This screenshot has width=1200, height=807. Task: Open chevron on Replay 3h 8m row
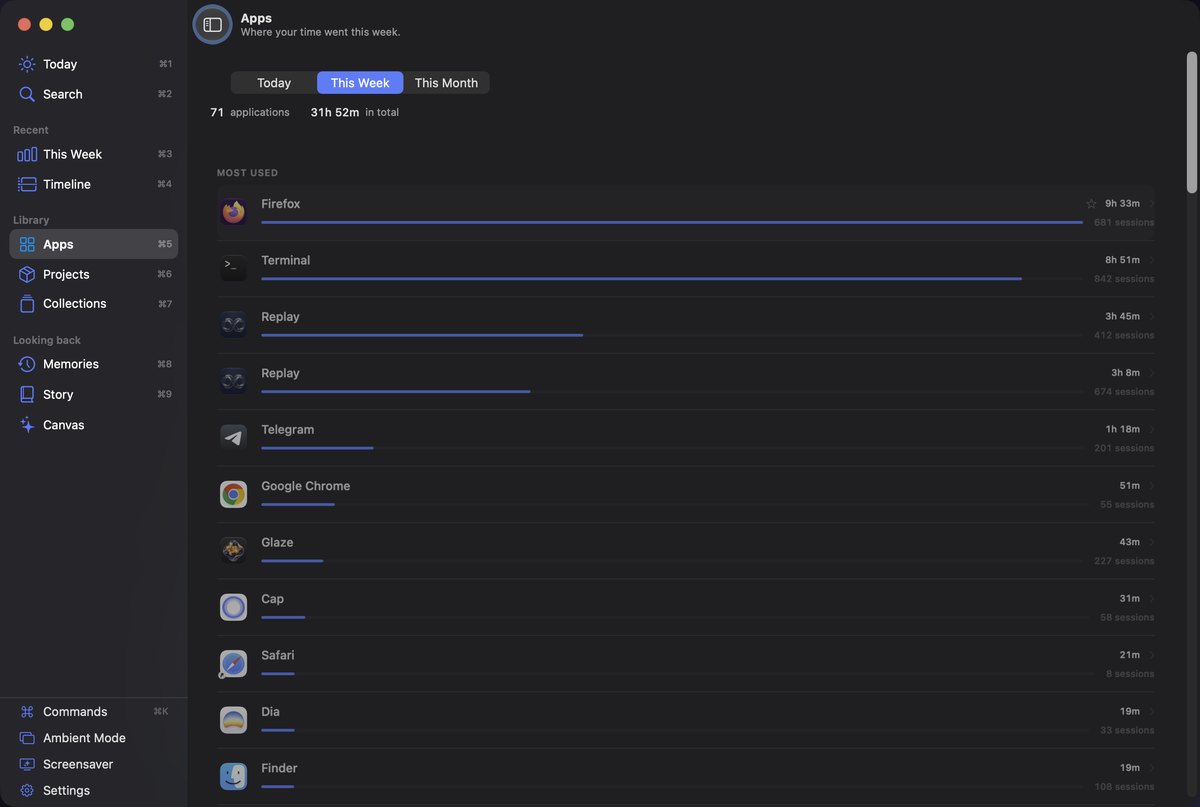pos(1151,373)
